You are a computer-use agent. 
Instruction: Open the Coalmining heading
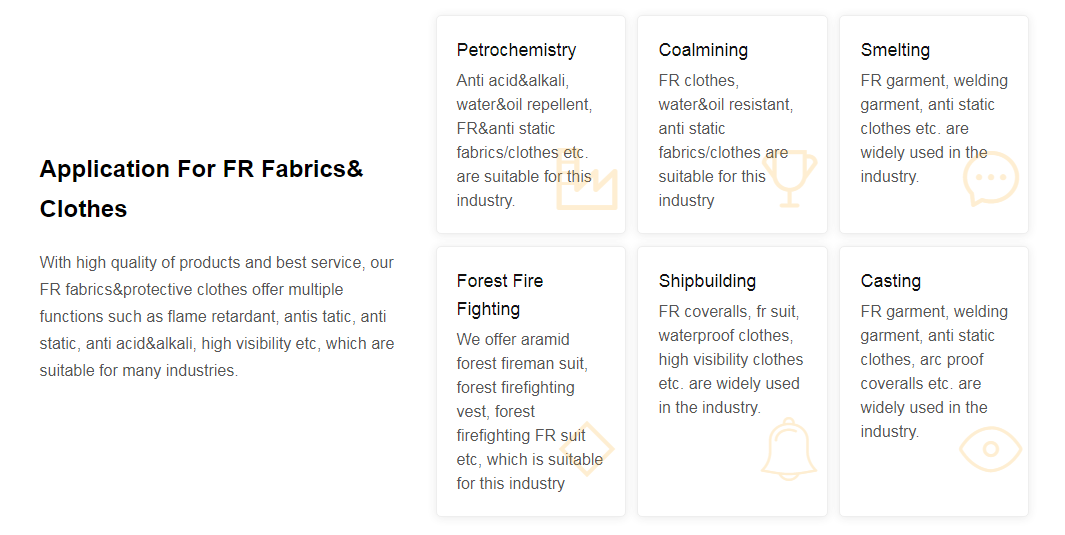point(703,50)
